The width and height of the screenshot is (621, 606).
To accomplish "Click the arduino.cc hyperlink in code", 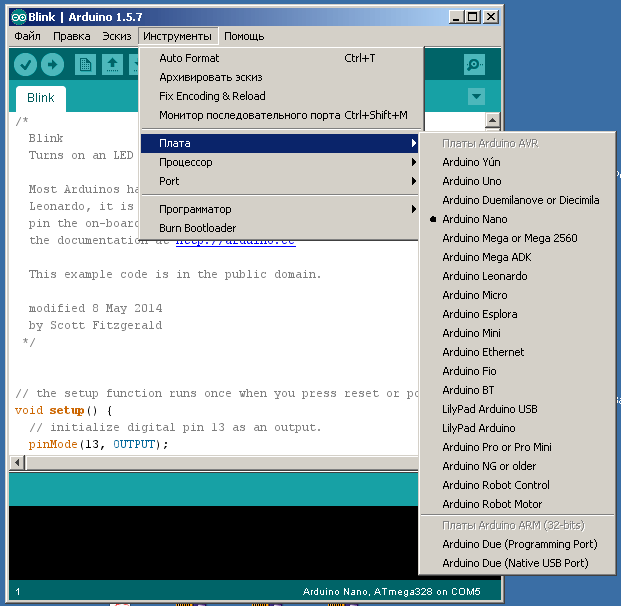I will coord(236,242).
